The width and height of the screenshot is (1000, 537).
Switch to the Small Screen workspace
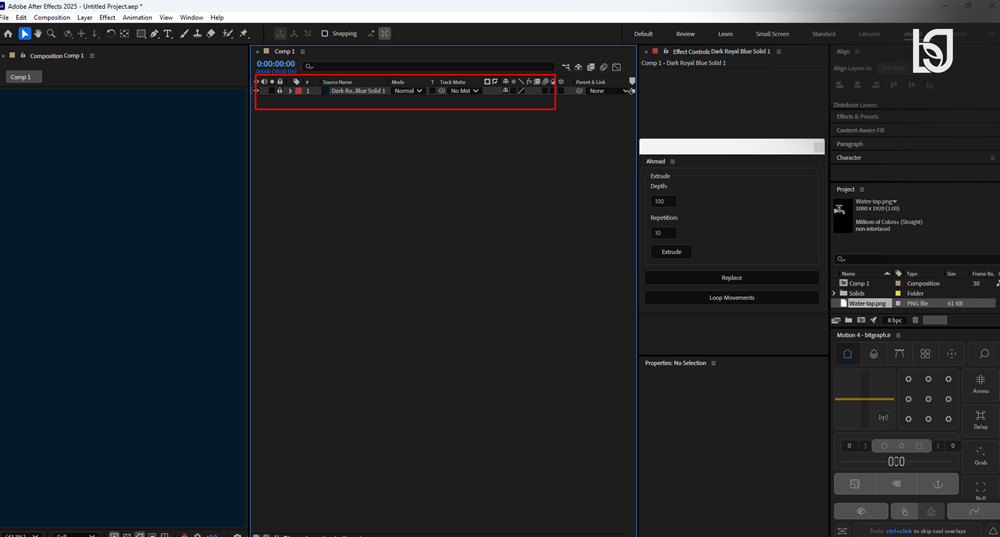[772, 34]
